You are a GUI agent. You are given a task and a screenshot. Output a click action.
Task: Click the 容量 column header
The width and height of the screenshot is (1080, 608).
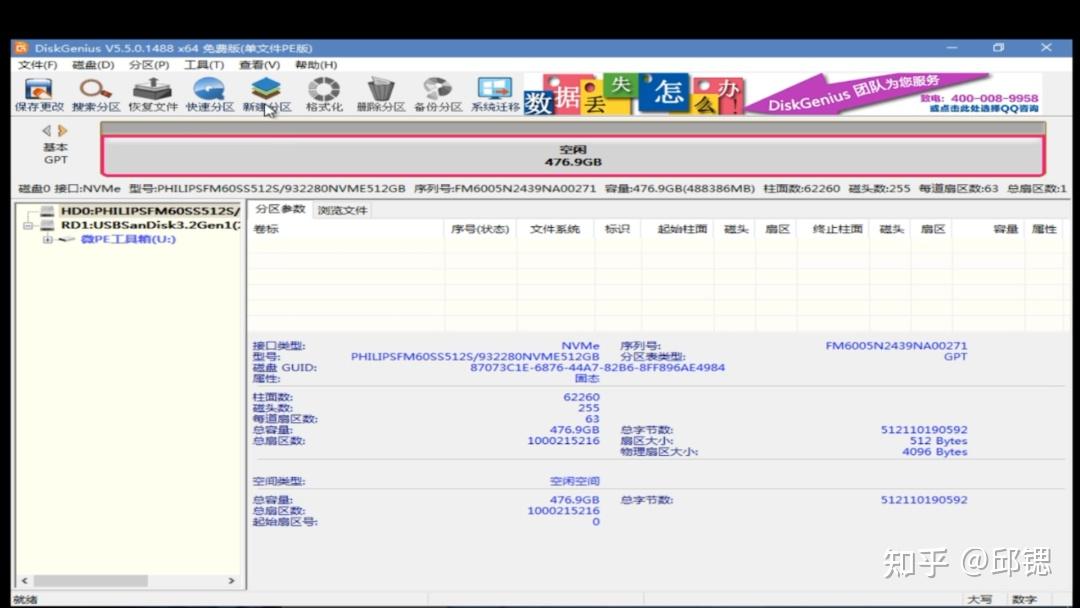989,229
